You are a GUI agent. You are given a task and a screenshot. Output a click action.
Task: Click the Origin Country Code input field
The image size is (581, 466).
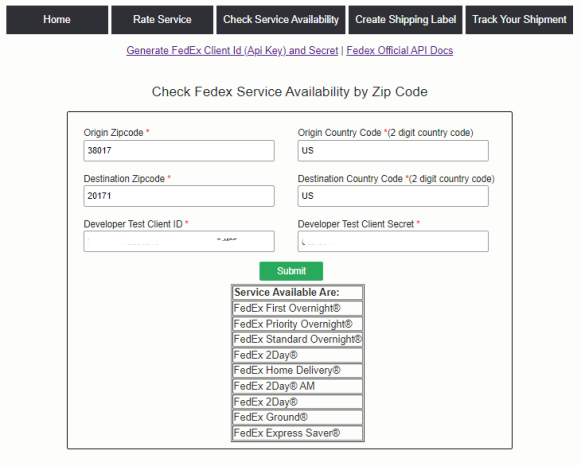pos(393,151)
